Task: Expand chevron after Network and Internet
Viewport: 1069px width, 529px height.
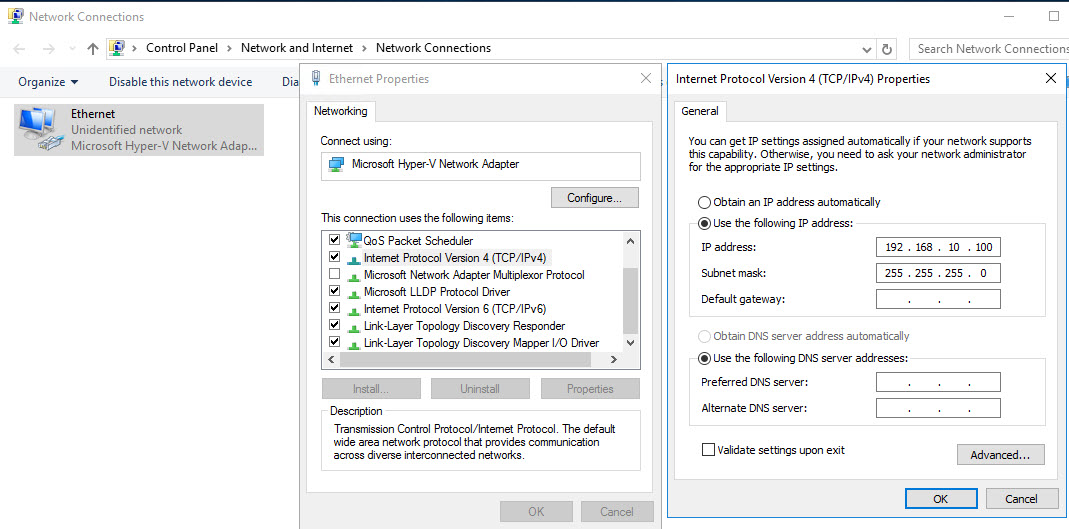Action: point(365,48)
